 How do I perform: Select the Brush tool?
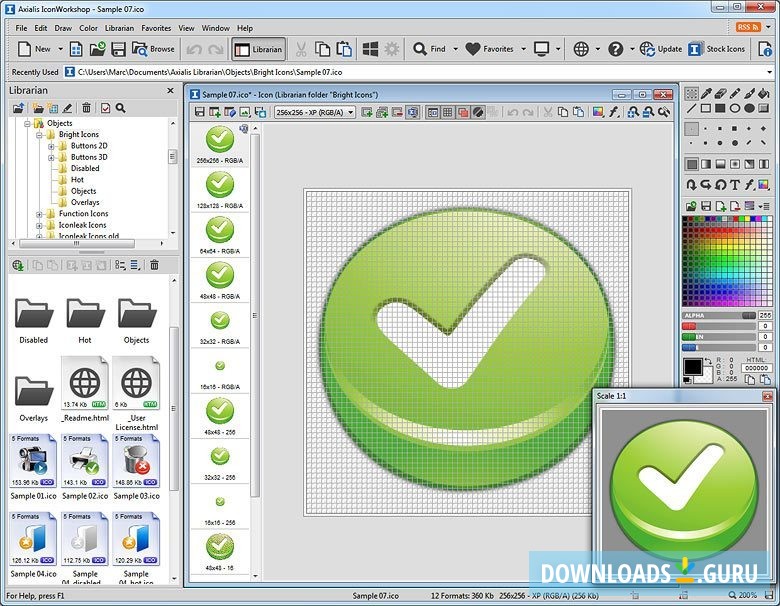749,94
